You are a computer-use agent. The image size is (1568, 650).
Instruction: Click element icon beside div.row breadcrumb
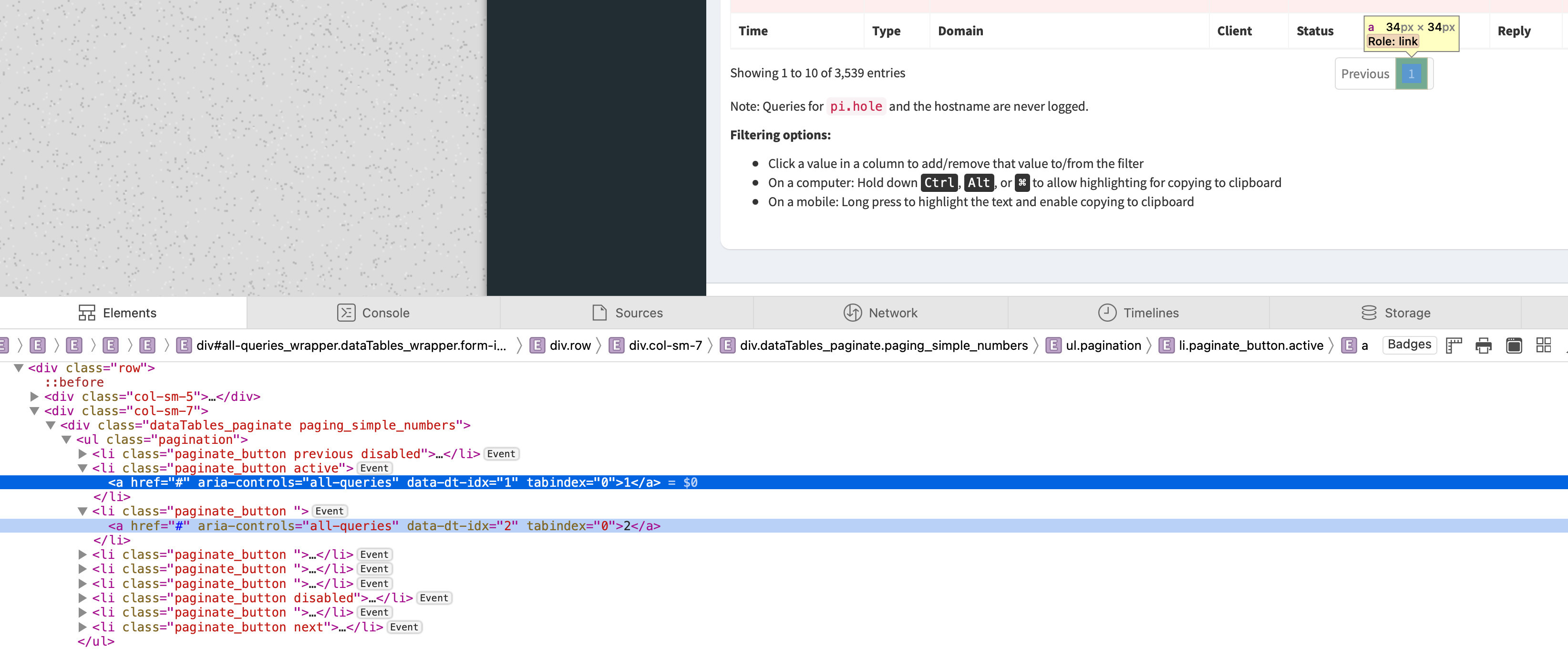point(537,346)
